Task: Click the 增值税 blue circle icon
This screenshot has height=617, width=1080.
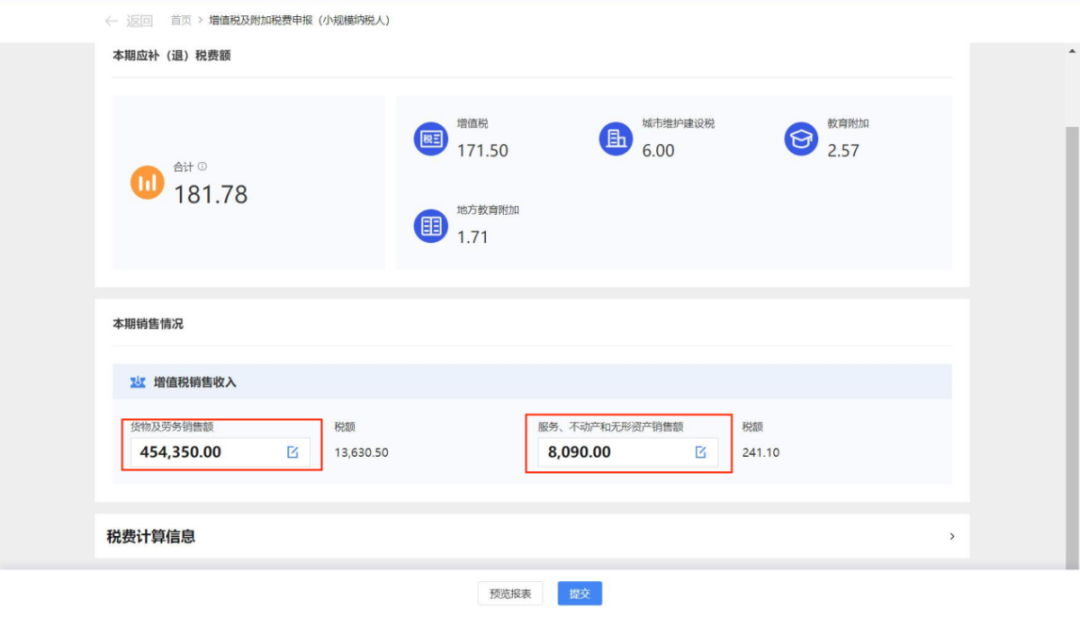Action: tap(431, 139)
